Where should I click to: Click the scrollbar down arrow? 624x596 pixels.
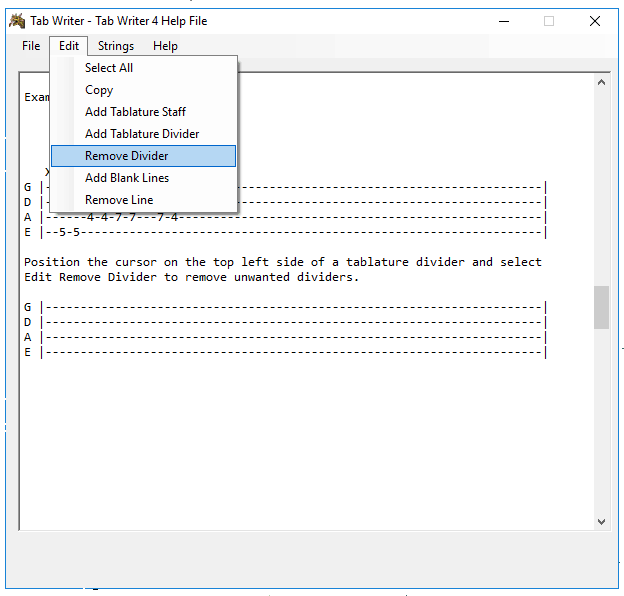601,522
